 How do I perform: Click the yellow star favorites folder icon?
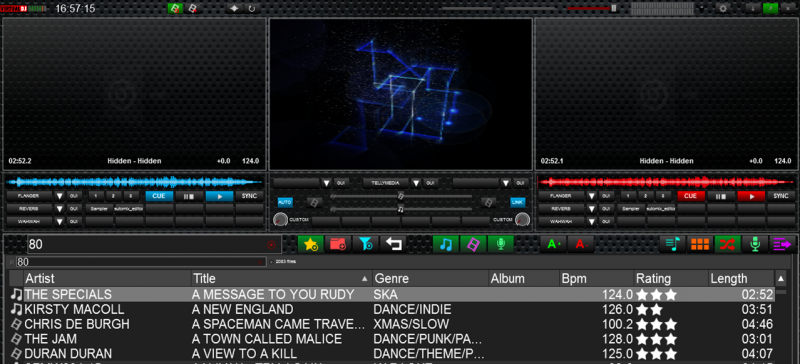pyautogui.click(x=311, y=244)
